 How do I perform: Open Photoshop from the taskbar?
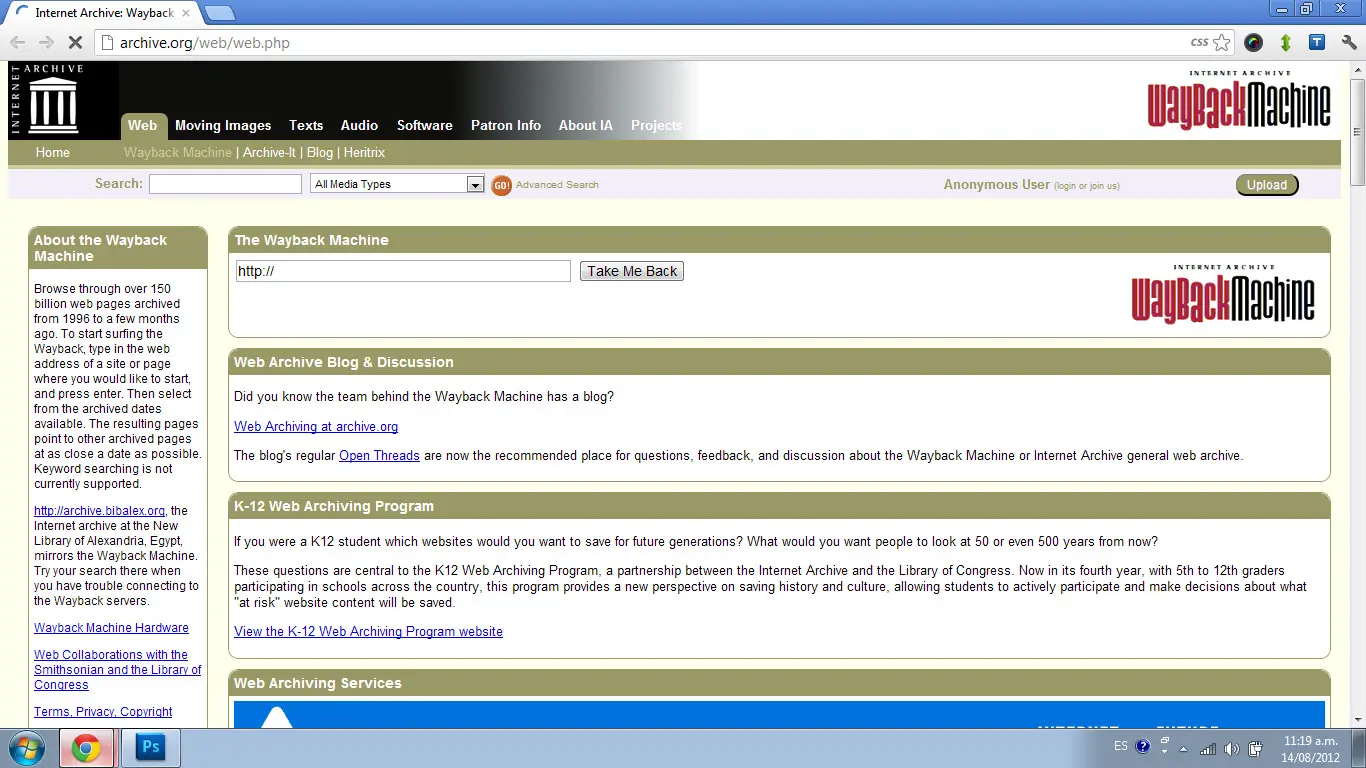pos(151,748)
